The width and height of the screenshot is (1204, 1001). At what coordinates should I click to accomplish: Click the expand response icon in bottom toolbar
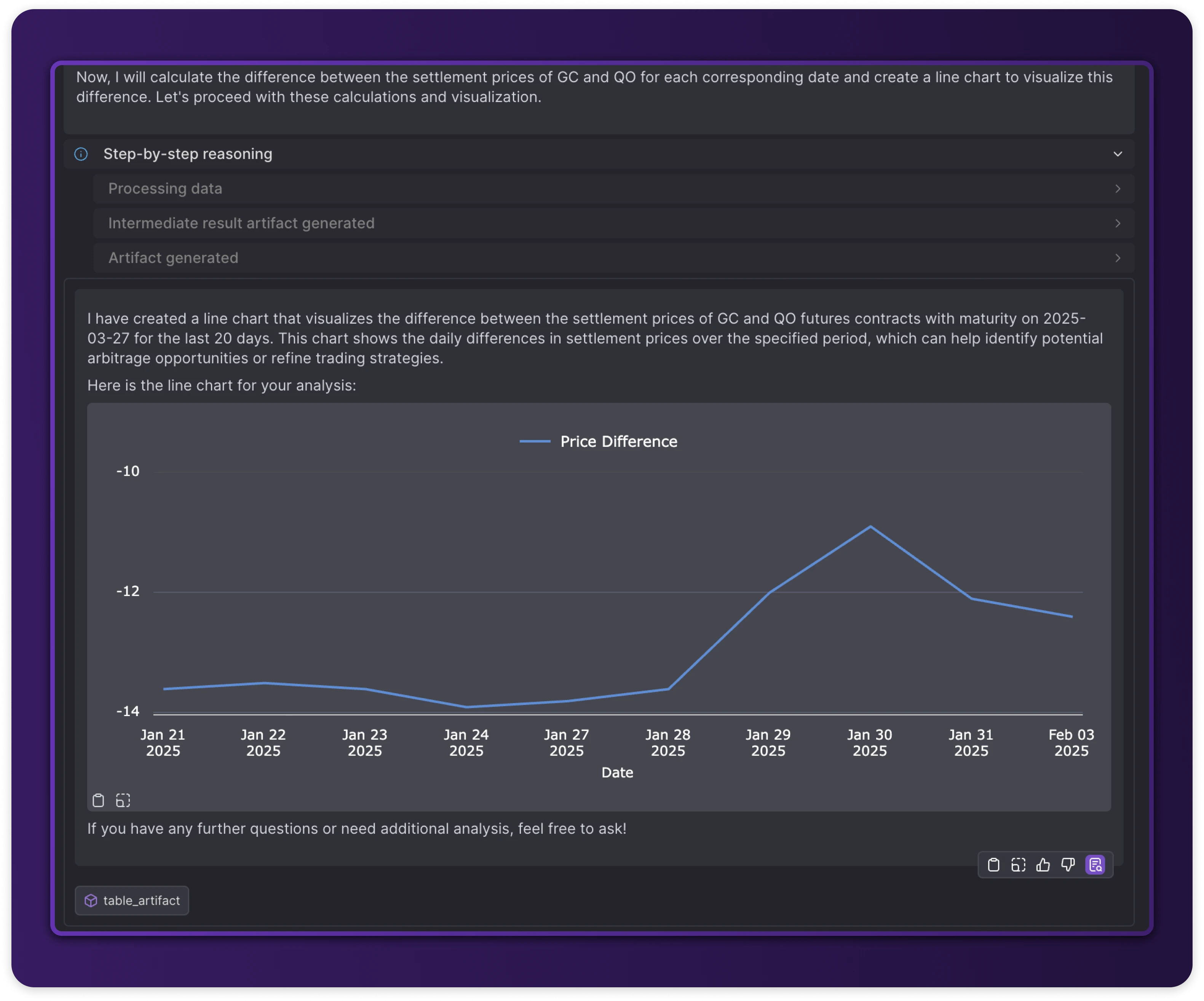[1018, 865]
